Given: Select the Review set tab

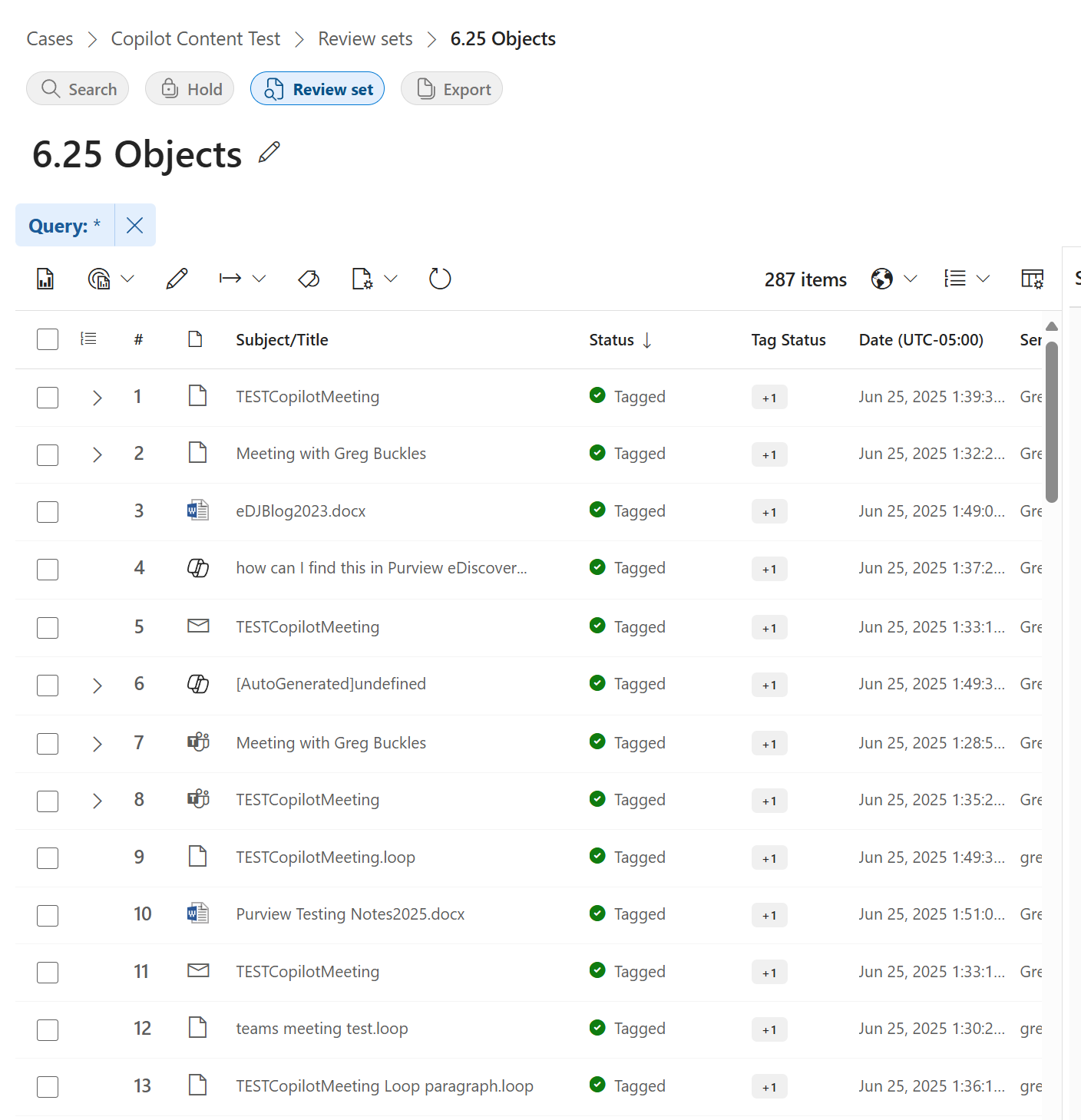Looking at the screenshot, I should [x=317, y=88].
